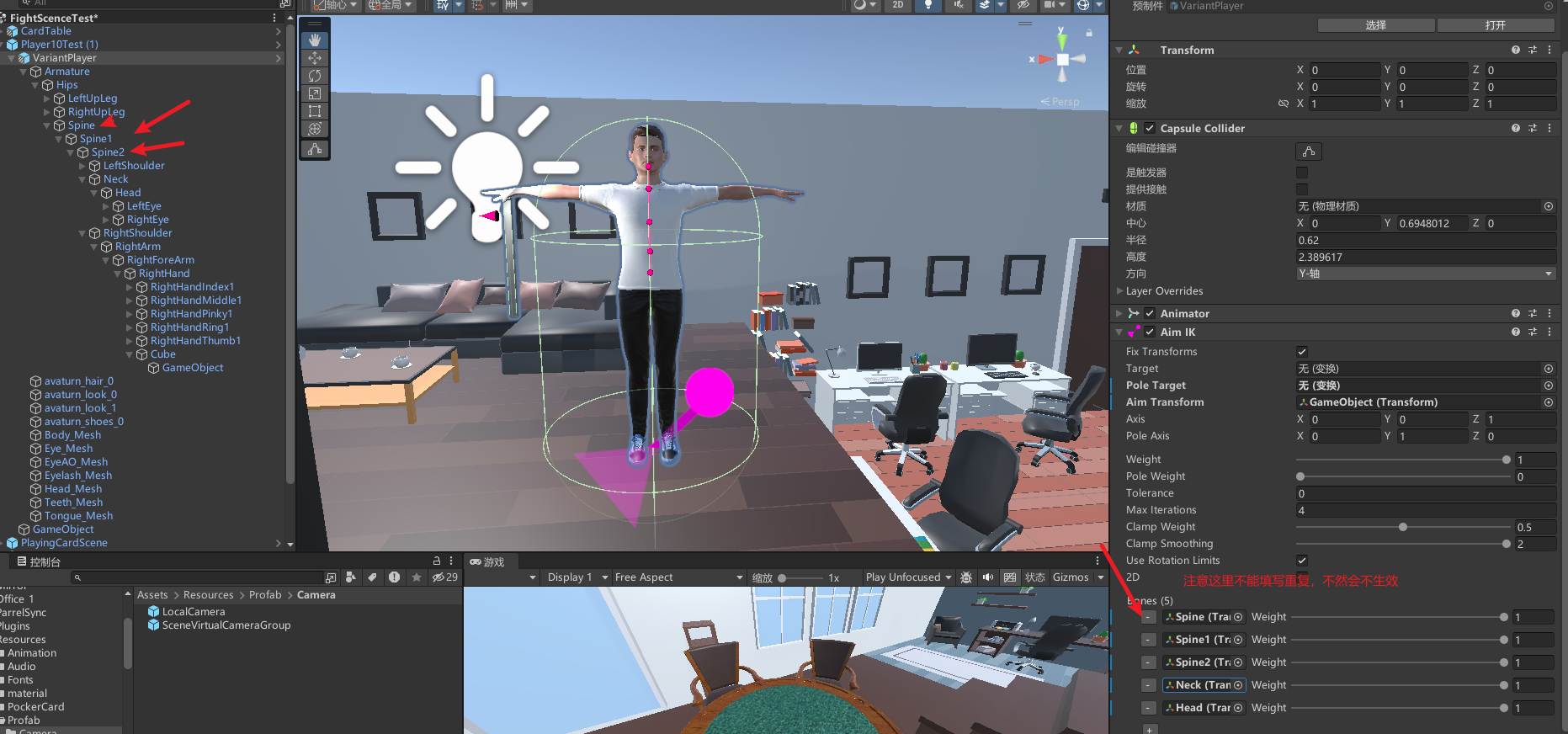Expand Layer Overrides foldout
1568x734 pixels.
click(1119, 291)
